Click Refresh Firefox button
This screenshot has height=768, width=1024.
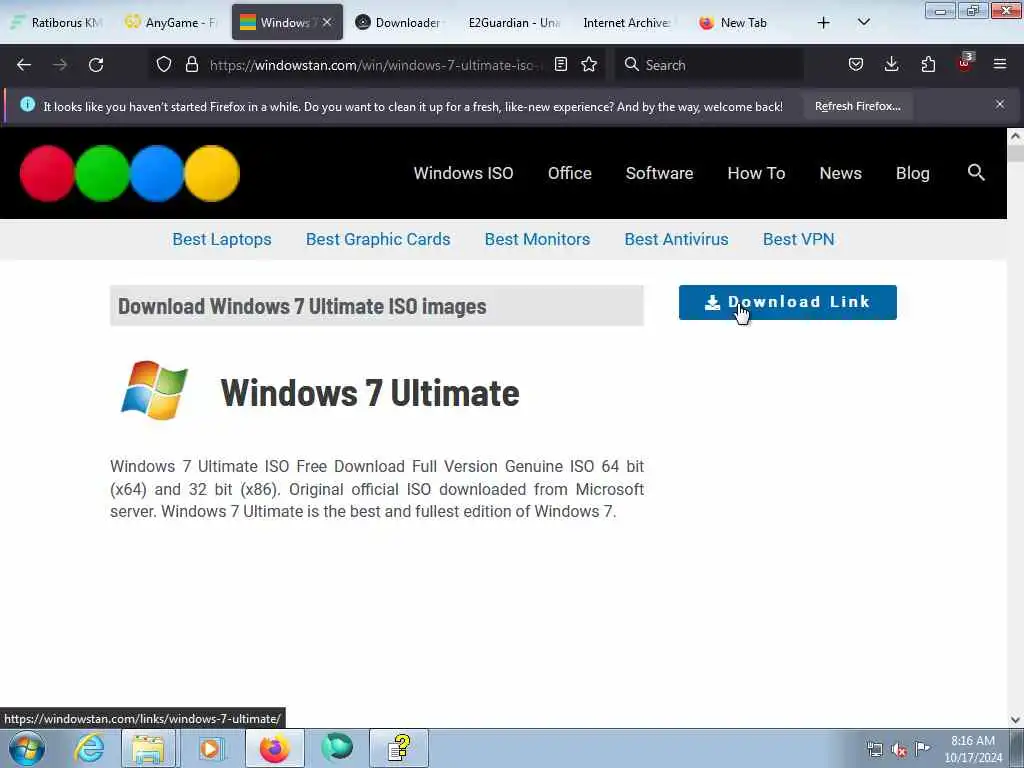click(857, 106)
